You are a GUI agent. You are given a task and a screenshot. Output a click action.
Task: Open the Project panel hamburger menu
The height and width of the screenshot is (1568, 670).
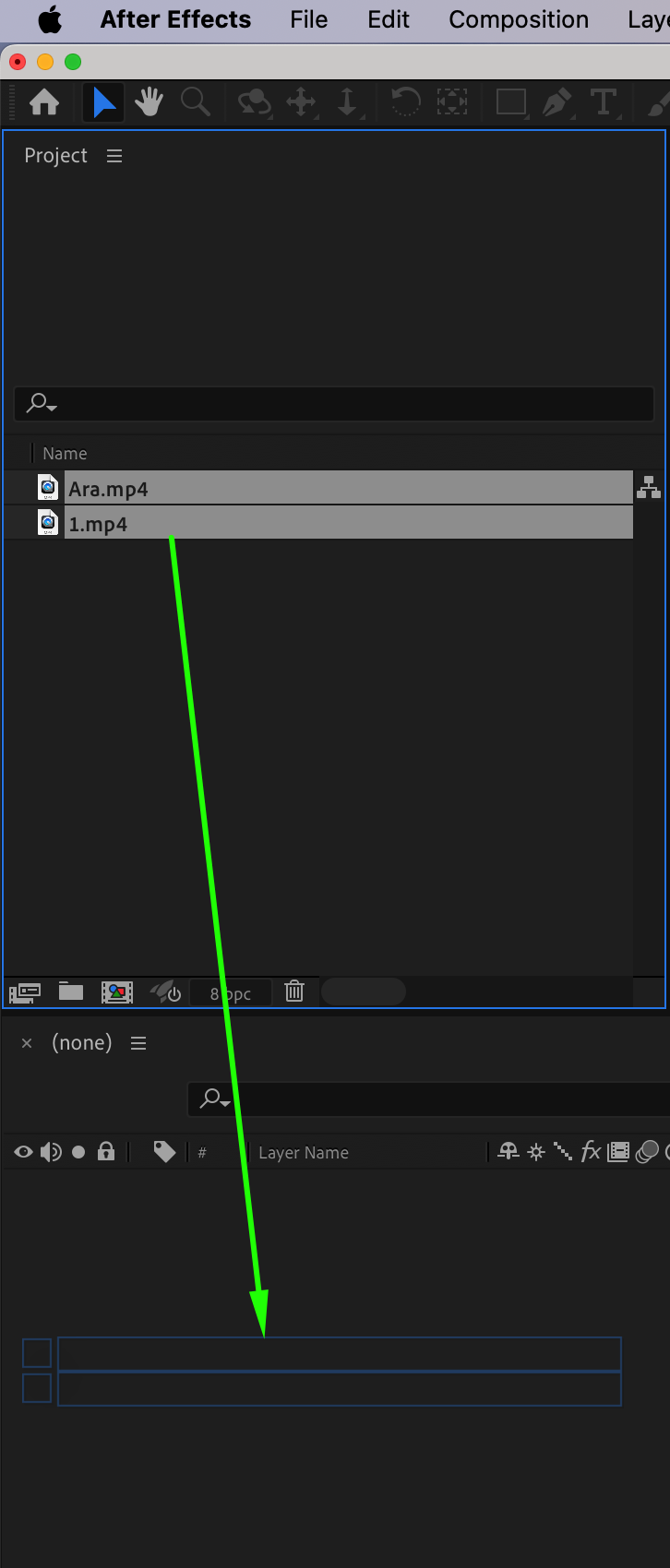pos(114,156)
